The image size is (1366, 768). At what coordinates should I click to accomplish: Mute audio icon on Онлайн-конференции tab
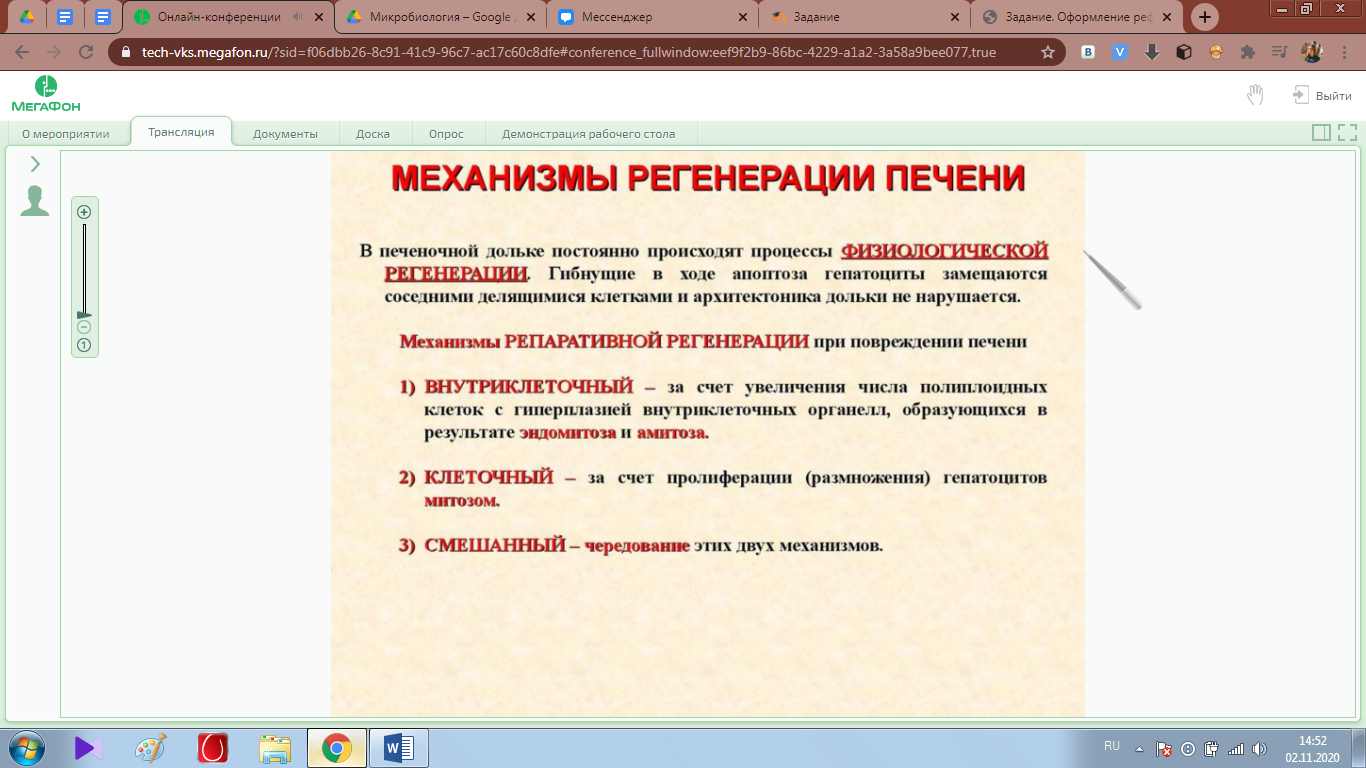click(298, 17)
